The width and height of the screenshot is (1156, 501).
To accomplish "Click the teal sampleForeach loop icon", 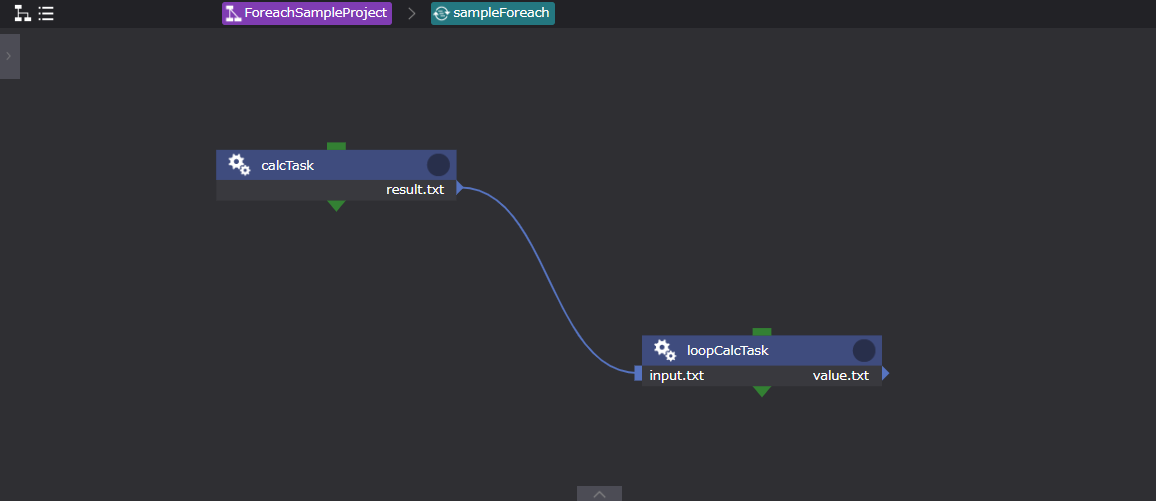I will click(x=441, y=14).
